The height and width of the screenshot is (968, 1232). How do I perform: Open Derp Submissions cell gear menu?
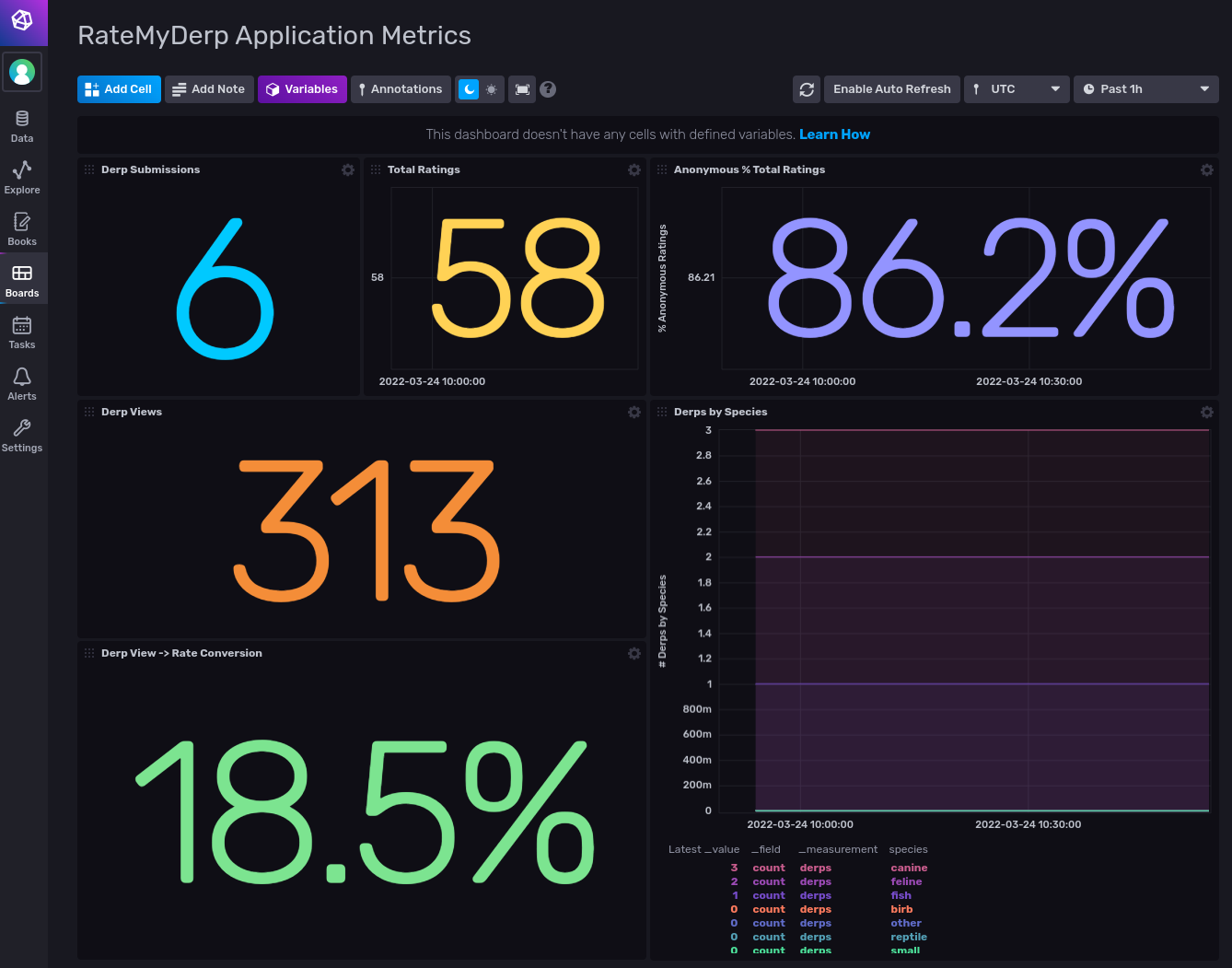pyautogui.click(x=348, y=169)
